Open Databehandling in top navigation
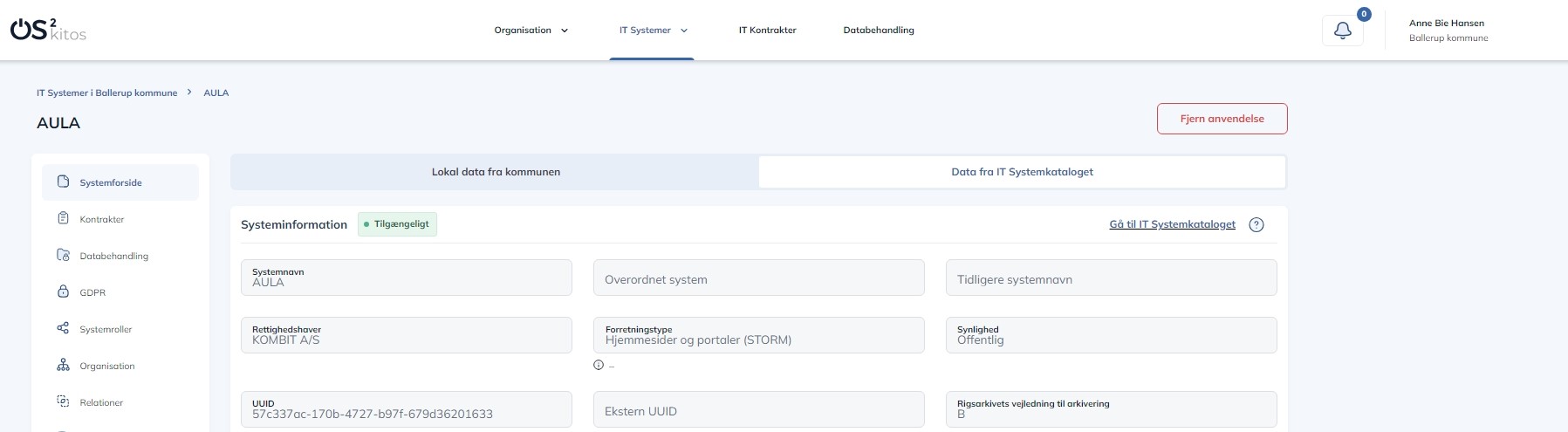1568x432 pixels. click(879, 30)
